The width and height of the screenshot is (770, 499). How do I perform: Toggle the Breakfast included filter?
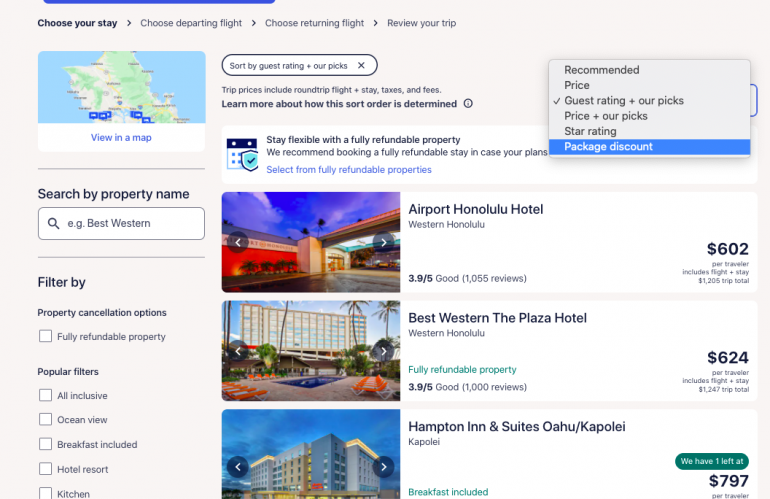coord(45,445)
